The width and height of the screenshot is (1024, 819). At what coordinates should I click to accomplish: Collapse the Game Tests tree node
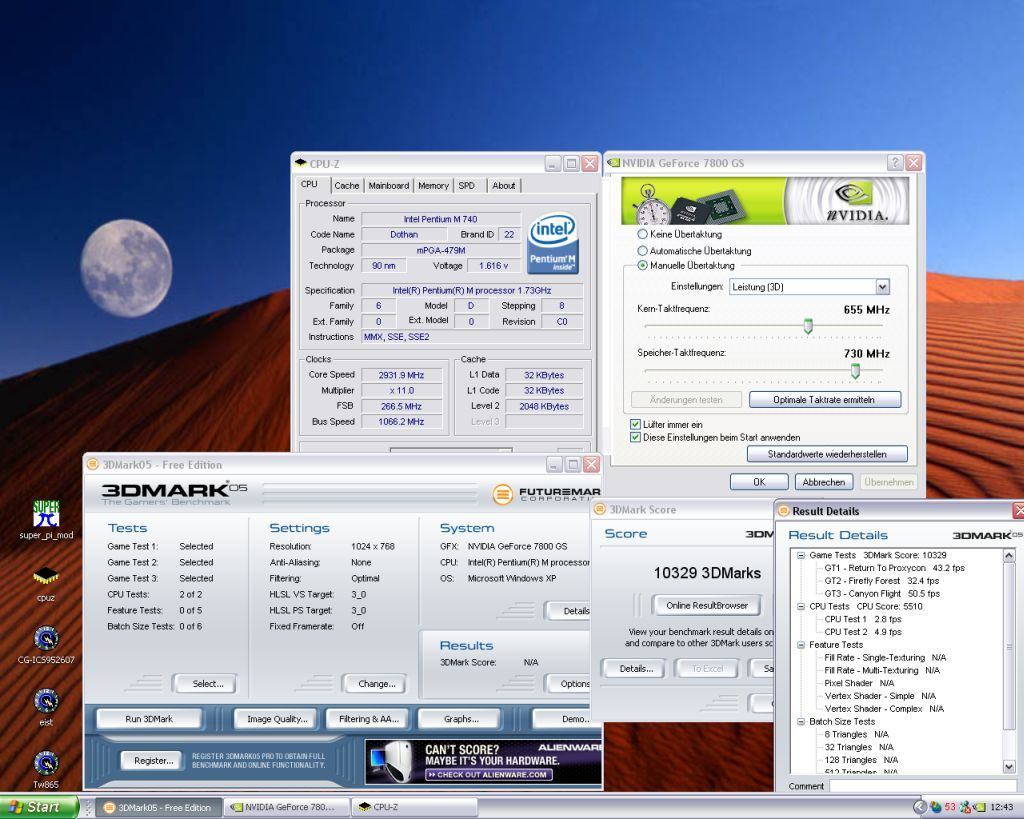coord(801,555)
